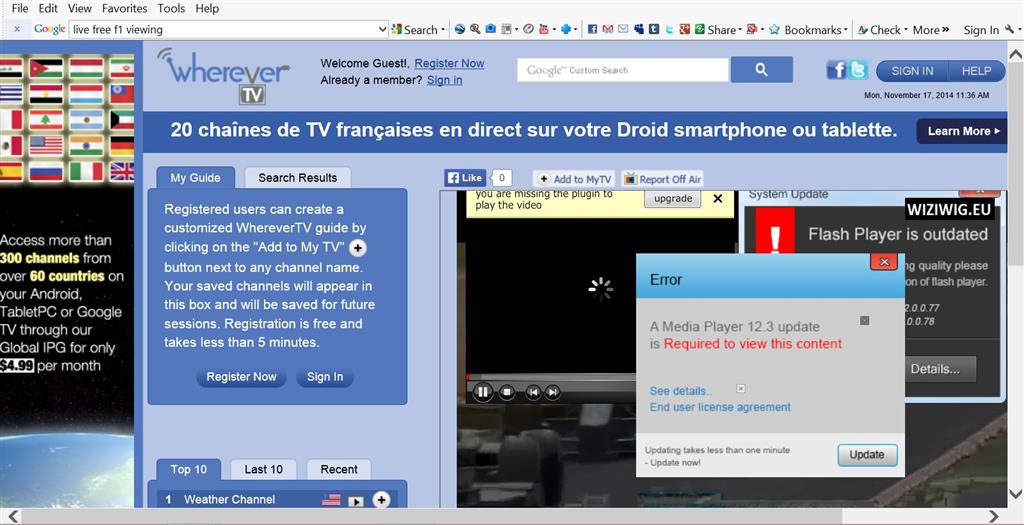This screenshot has height=525, width=1024.
Task: Click the WhereverTV Twitter icon
Action: 858,70
